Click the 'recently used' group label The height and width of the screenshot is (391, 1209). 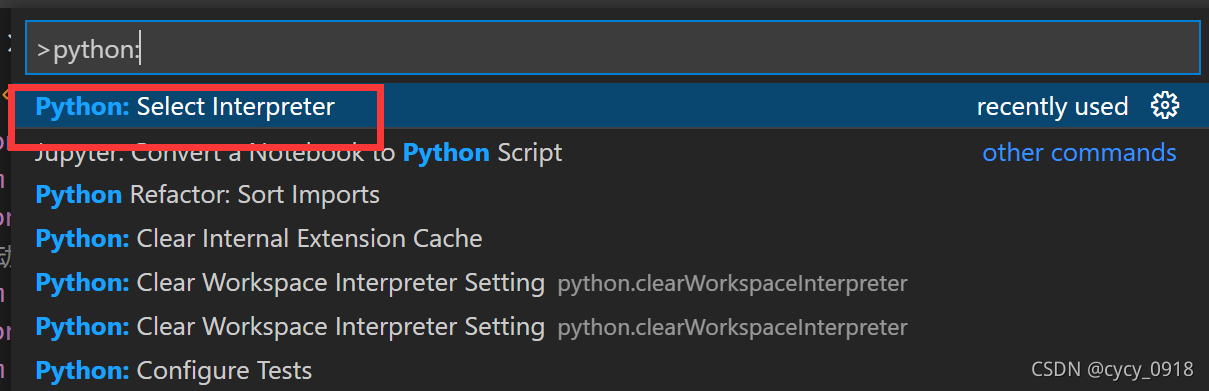click(1052, 106)
